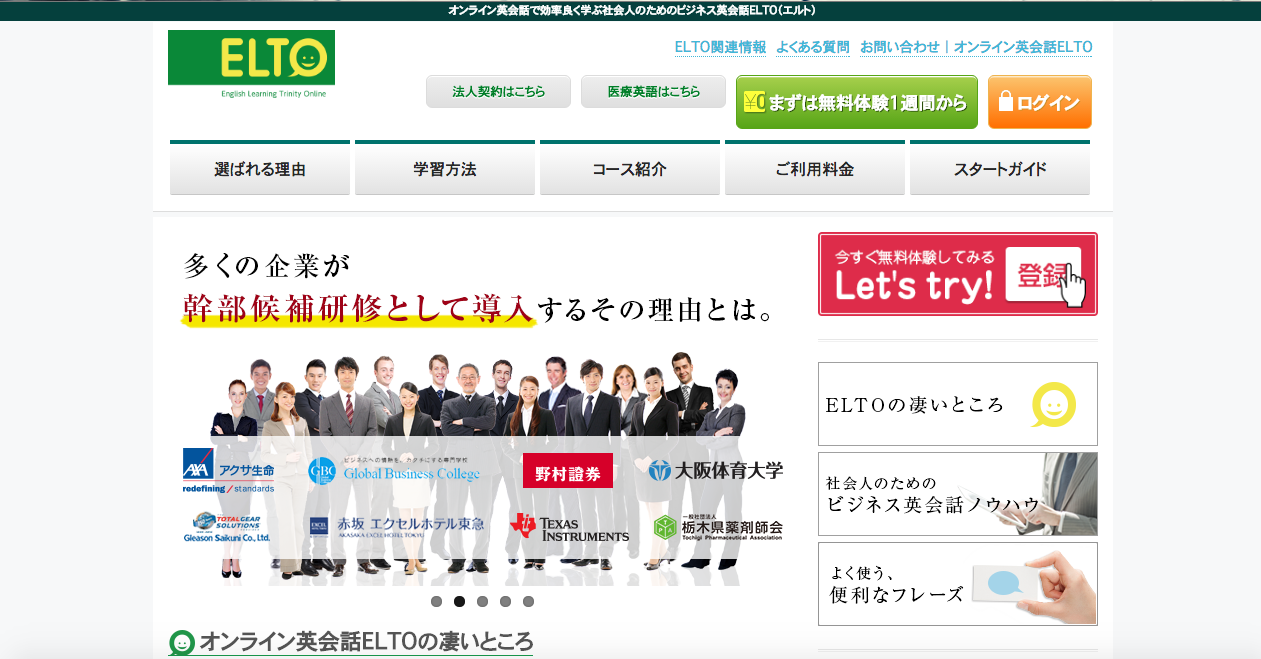Click the Gleason Sakuni Co., Ltd. logo
Screen dimensions: 1261x659
[x=227, y=527]
